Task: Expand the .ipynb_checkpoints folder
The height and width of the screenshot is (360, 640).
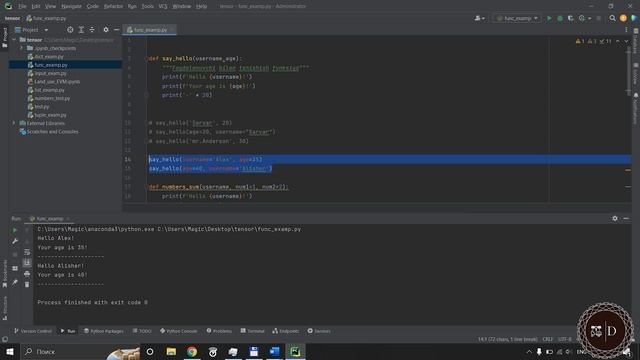Action: pyautogui.click(x=21, y=48)
